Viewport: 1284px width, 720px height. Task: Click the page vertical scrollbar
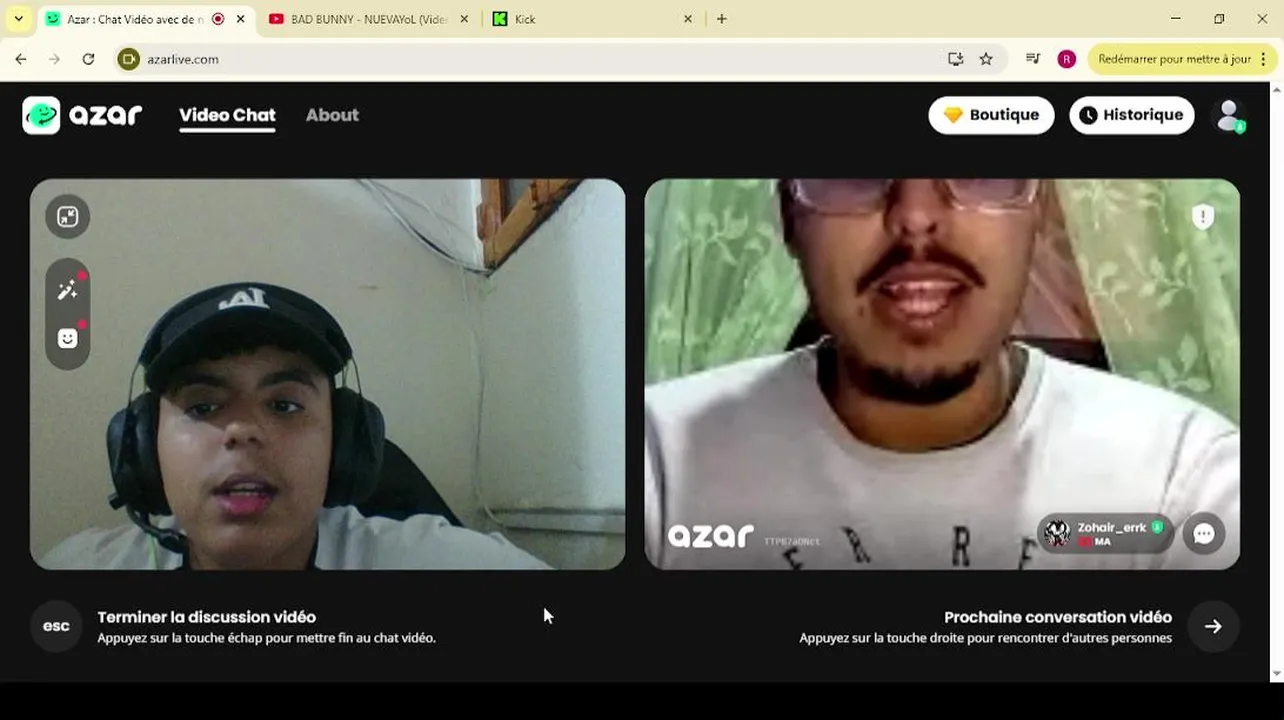1277,380
